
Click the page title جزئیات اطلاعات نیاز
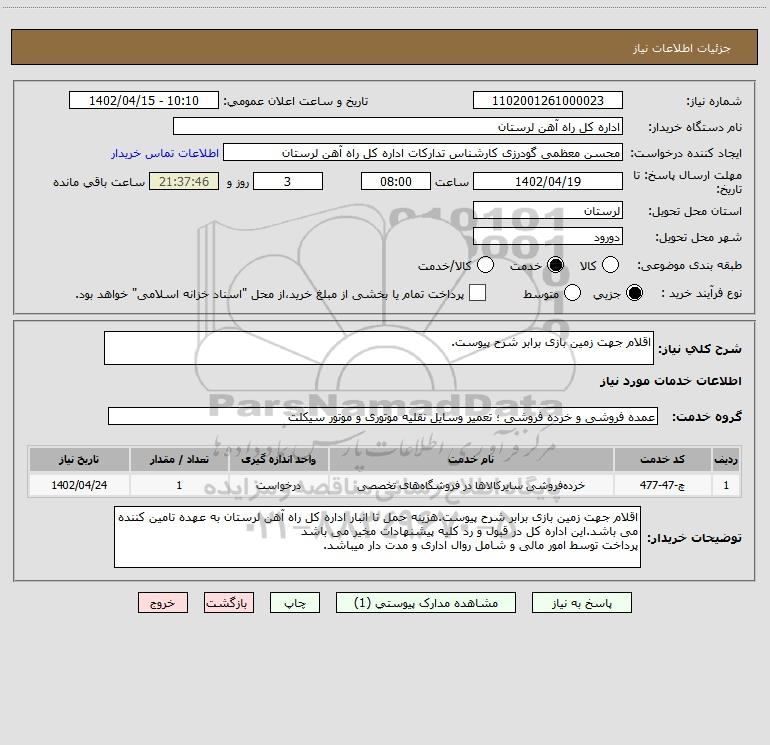(x=682, y=48)
